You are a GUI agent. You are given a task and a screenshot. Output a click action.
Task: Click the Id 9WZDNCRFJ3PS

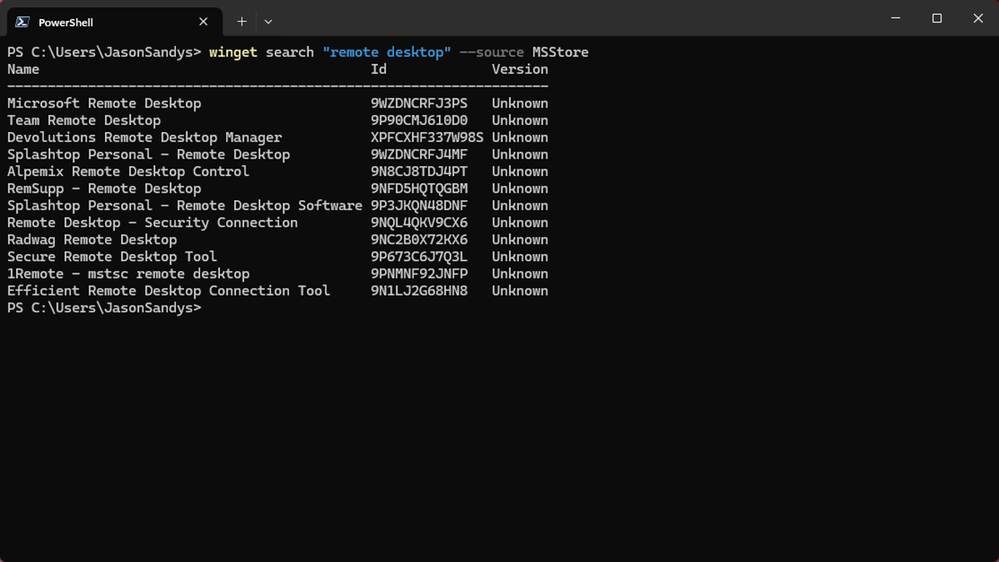(419, 103)
